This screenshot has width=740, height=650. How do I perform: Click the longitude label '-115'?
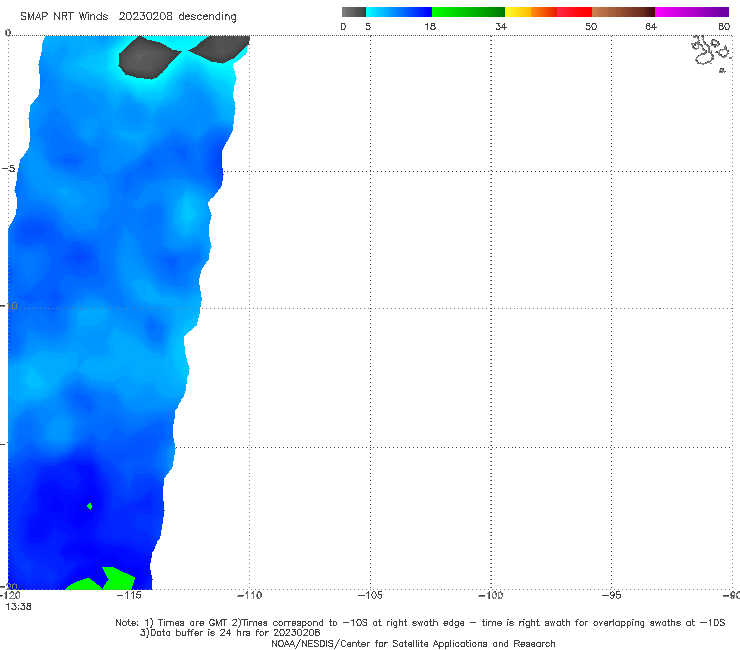(129, 595)
